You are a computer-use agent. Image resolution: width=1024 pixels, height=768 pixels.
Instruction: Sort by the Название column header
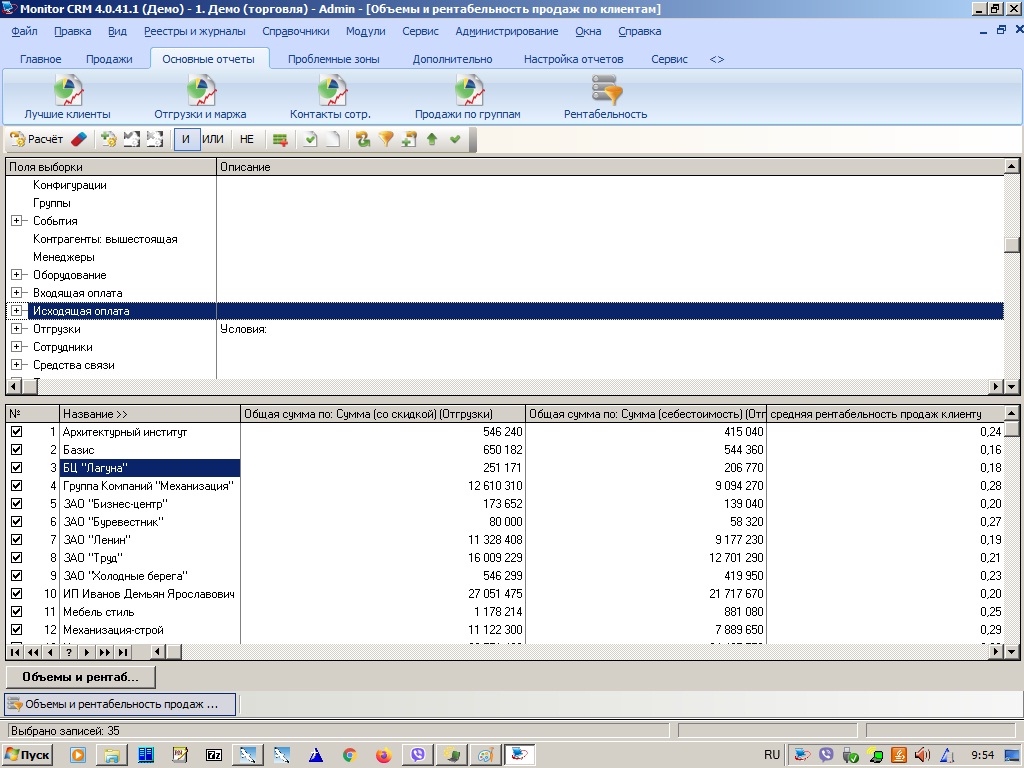150,414
